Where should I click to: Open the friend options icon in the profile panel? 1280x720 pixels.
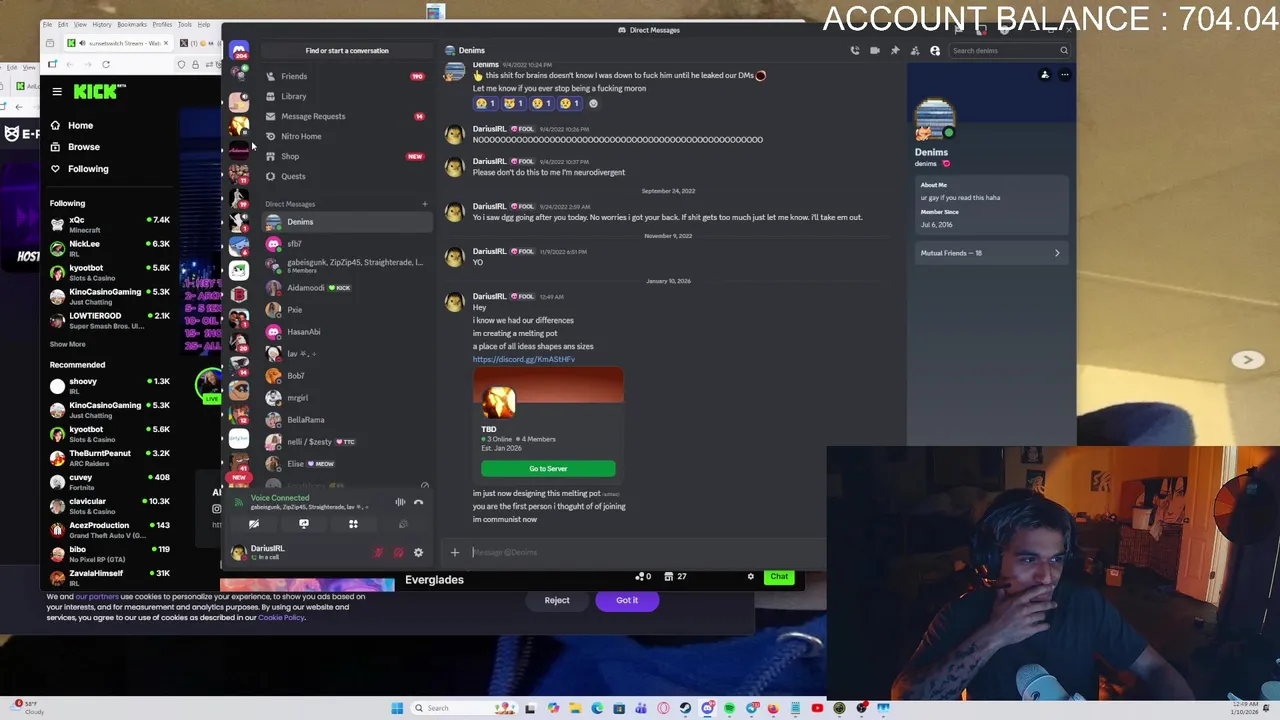[x=1045, y=74]
